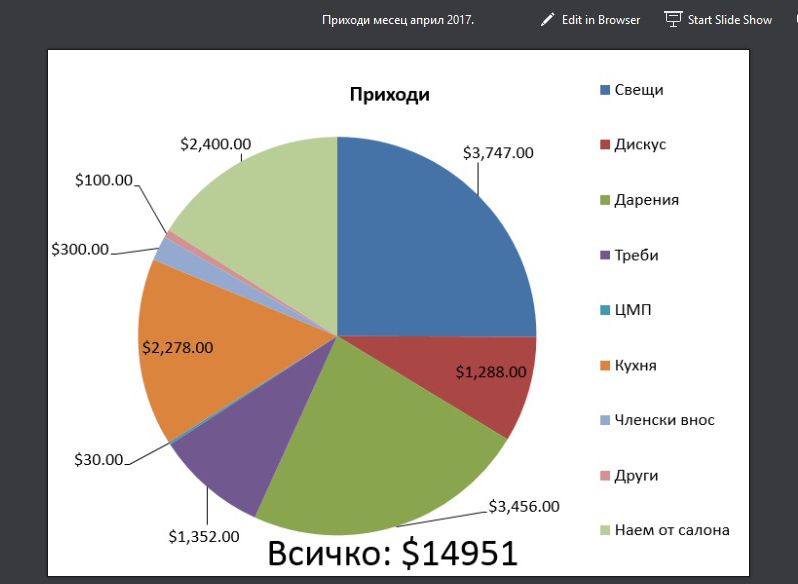Click the Всичко: $14951 total text
Viewport: 798px width, 584px height.
(392, 553)
